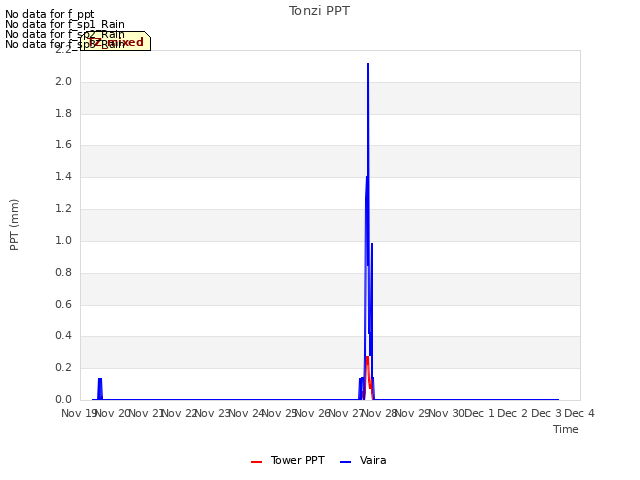Click the Tower PPT legend entry
The height and width of the screenshot is (480, 640).
pos(288,460)
